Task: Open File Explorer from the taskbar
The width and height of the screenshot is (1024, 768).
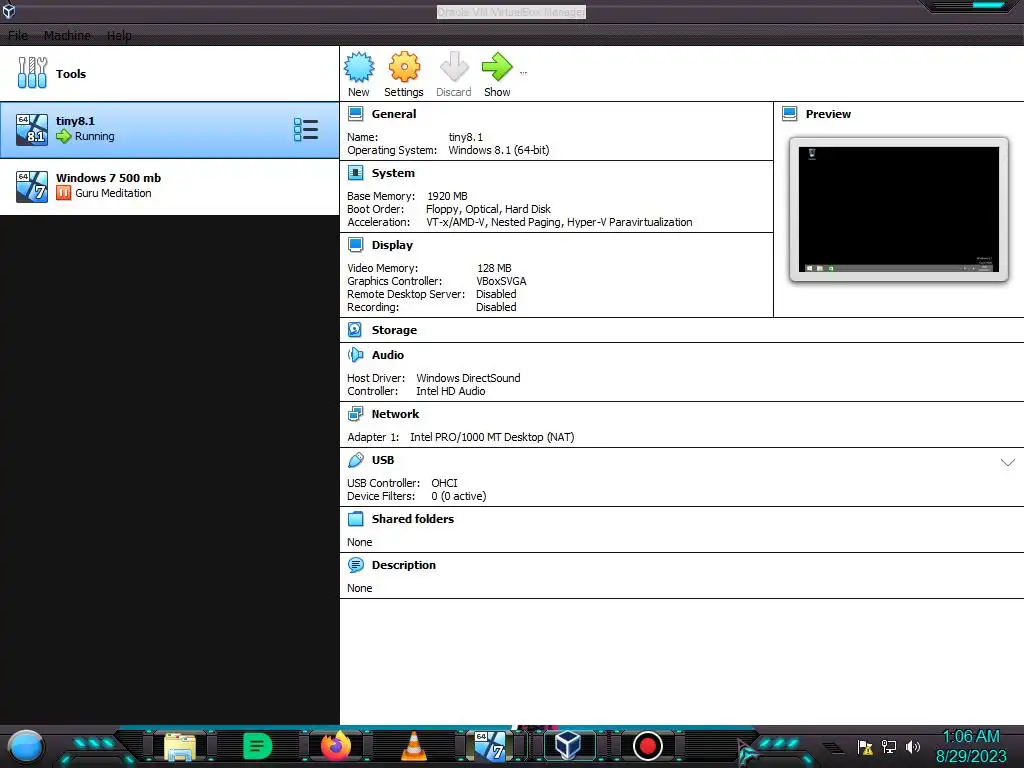Action: coord(180,747)
